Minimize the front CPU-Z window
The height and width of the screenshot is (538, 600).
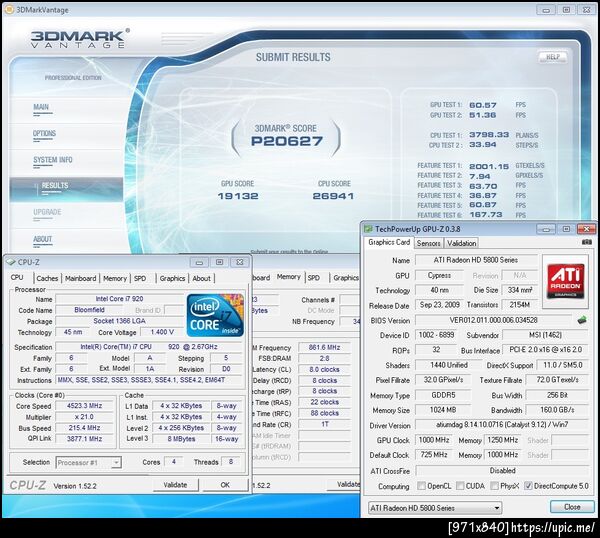tap(199, 262)
